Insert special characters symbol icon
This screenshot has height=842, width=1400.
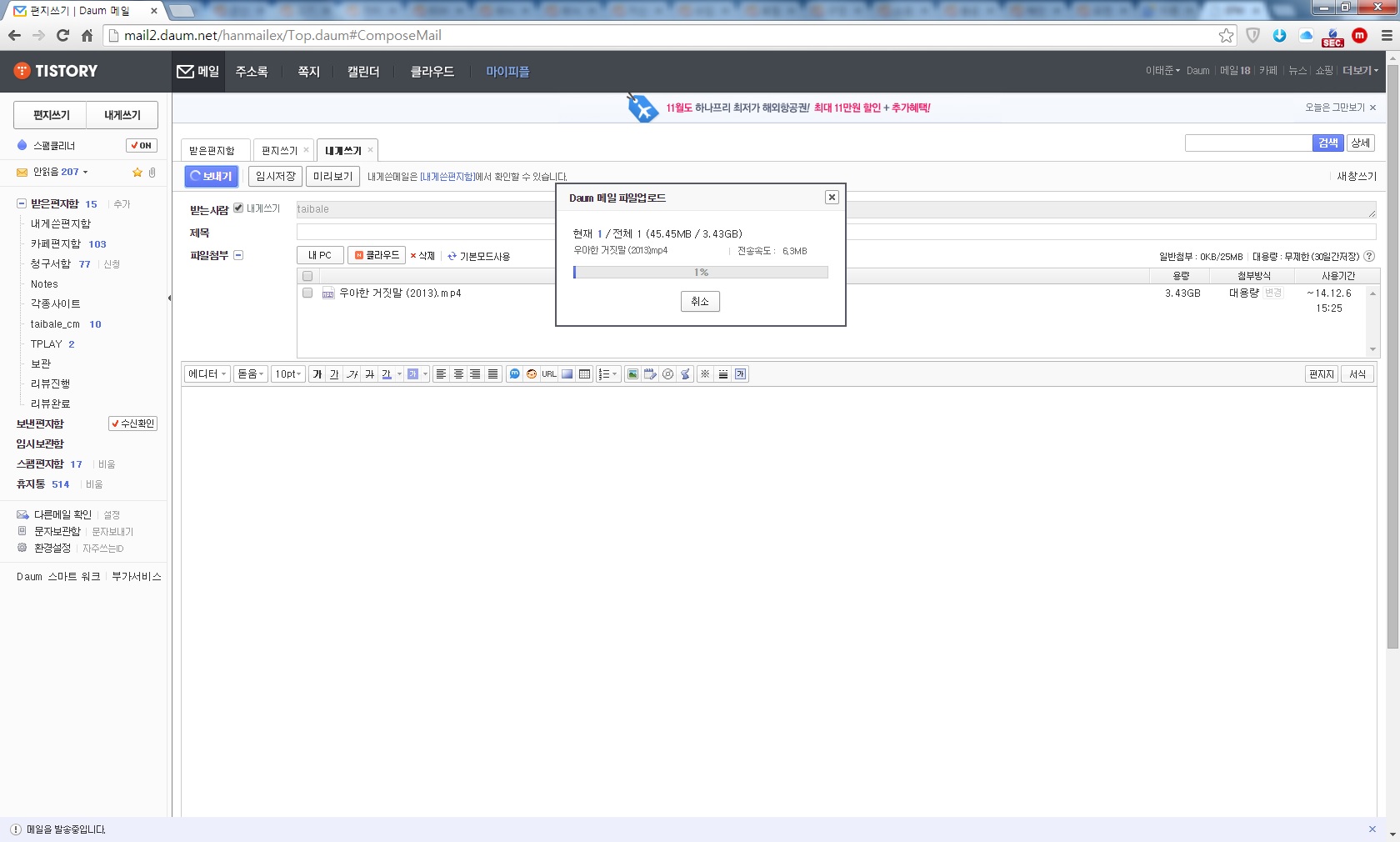coord(705,374)
